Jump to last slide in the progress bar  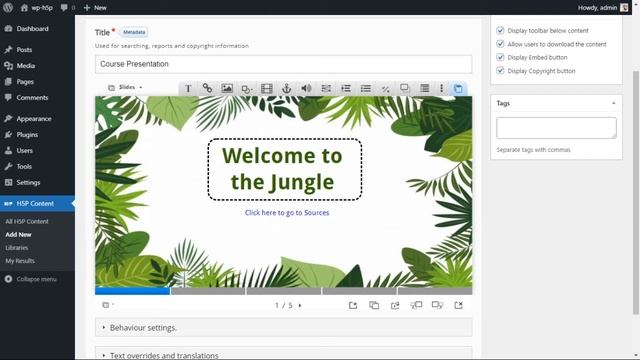tap(435, 291)
